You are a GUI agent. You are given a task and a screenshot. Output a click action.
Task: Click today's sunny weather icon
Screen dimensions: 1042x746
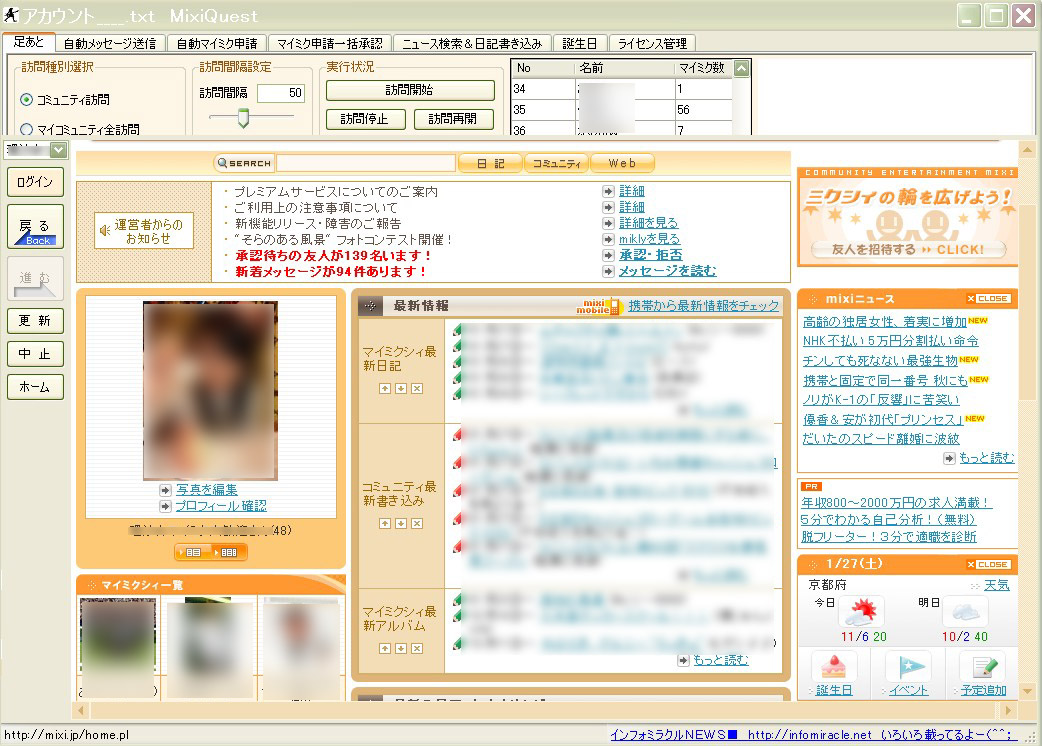point(861,612)
